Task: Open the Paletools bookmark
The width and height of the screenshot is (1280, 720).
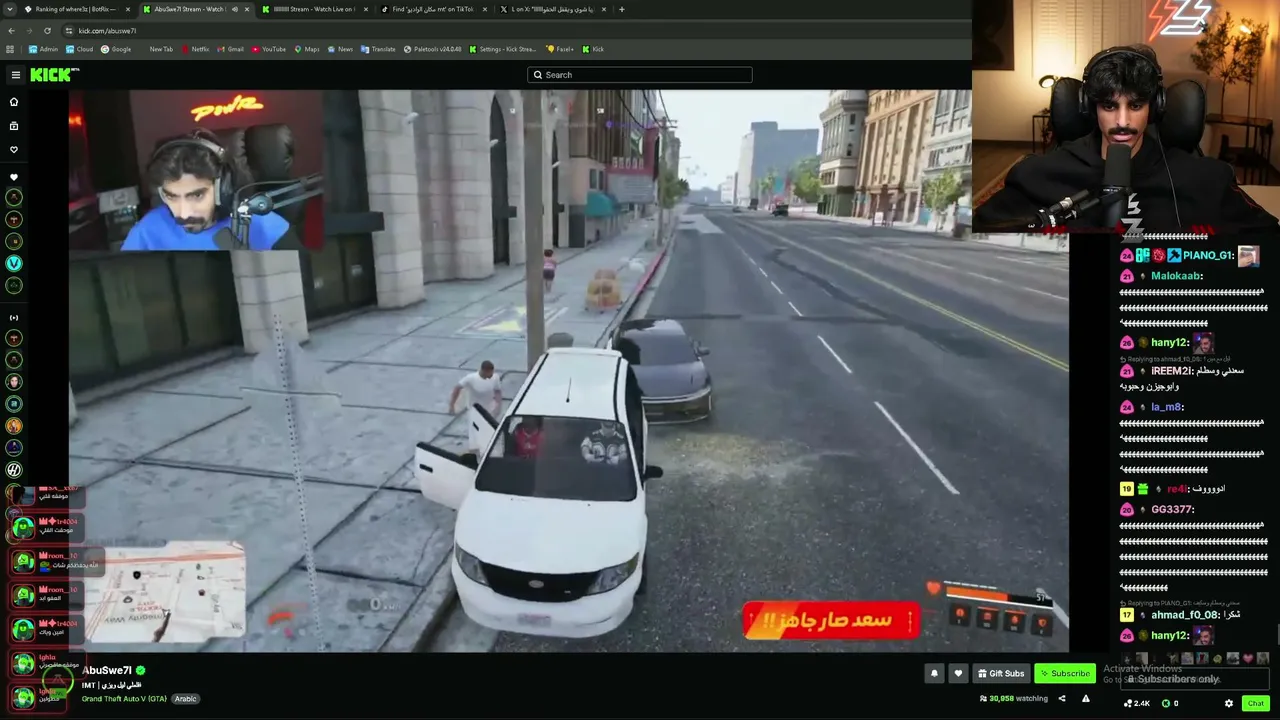Action: click(x=432, y=49)
